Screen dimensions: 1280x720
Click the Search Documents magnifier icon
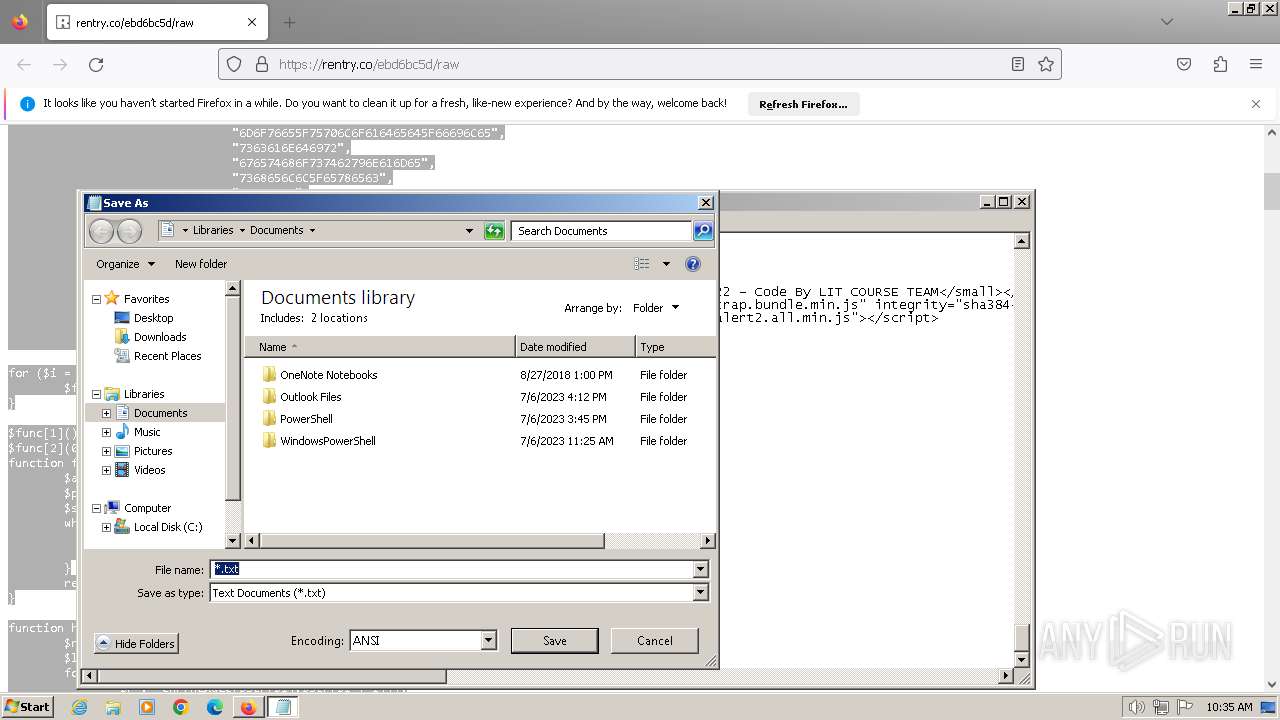[x=703, y=231]
